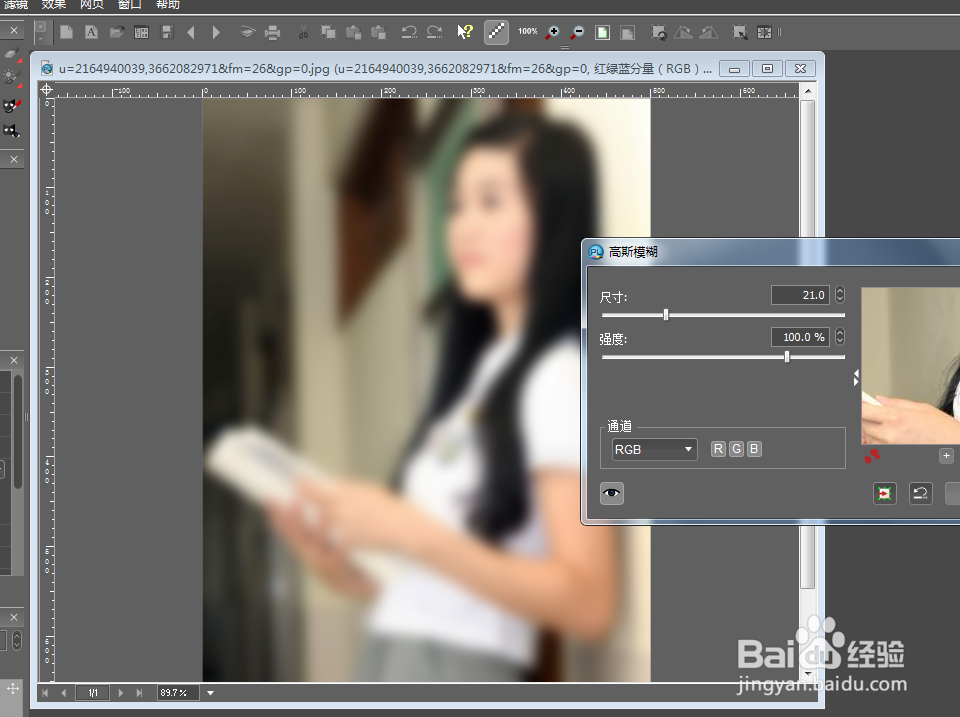
Task: Go to previous image with left triangle
Action: tap(191, 32)
